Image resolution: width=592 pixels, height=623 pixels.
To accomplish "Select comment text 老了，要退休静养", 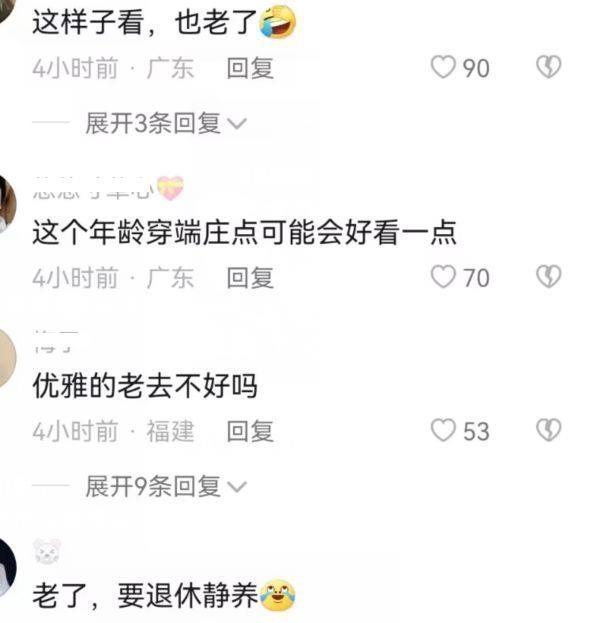I will coord(164,596).
